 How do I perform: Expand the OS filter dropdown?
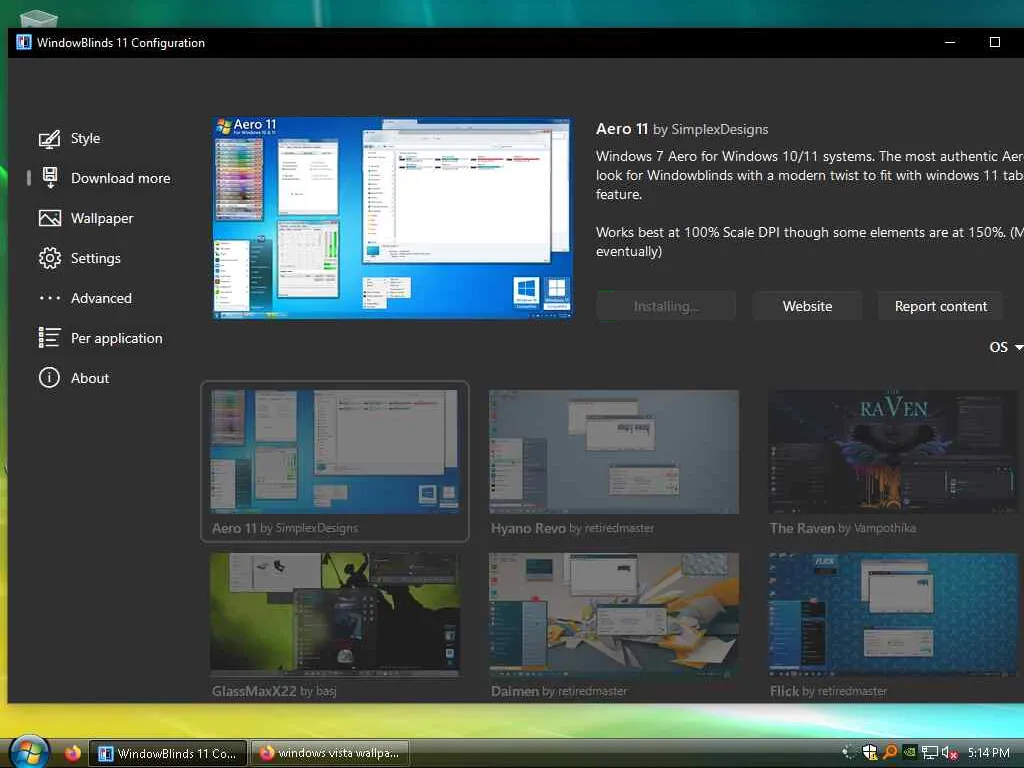[x=1006, y=347]
